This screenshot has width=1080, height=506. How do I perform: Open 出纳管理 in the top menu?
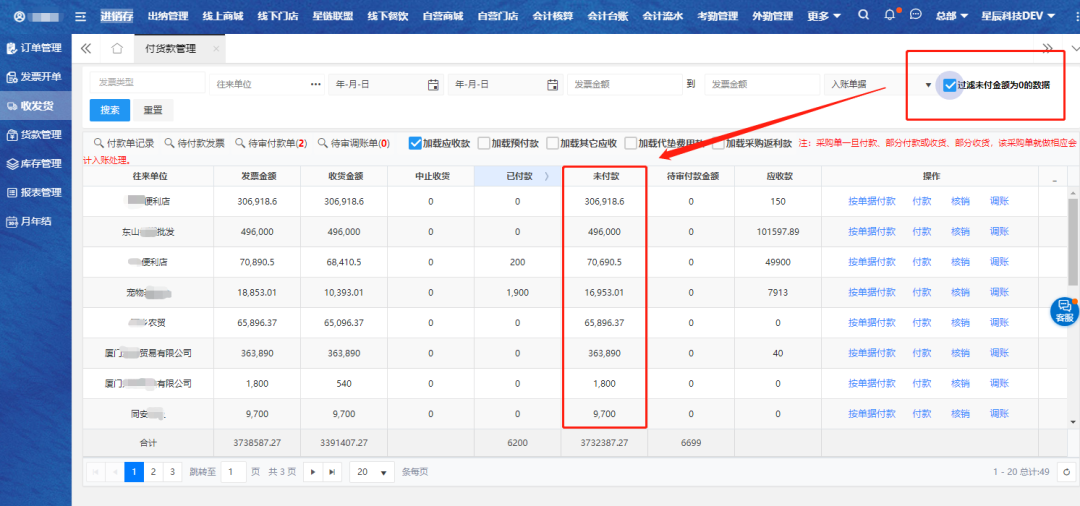[x=167, y=16]
